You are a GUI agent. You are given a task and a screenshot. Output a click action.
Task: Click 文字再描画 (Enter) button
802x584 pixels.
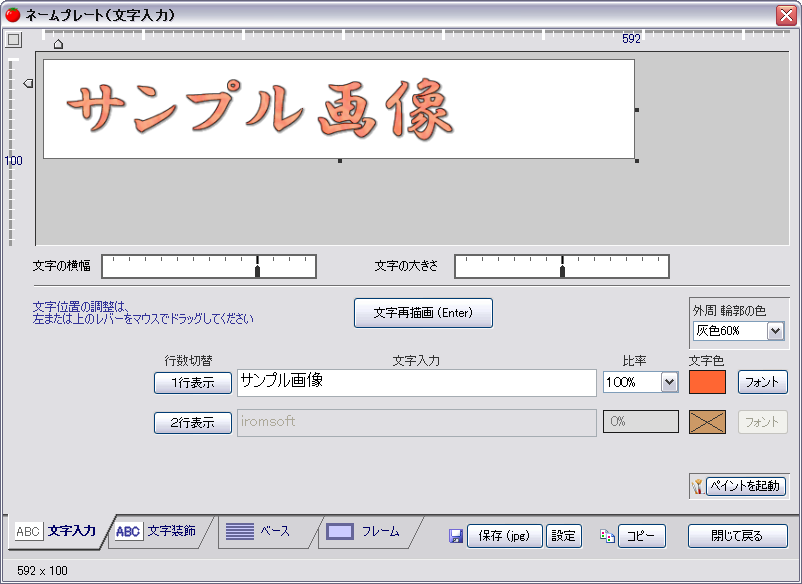(x=424, y=313)
